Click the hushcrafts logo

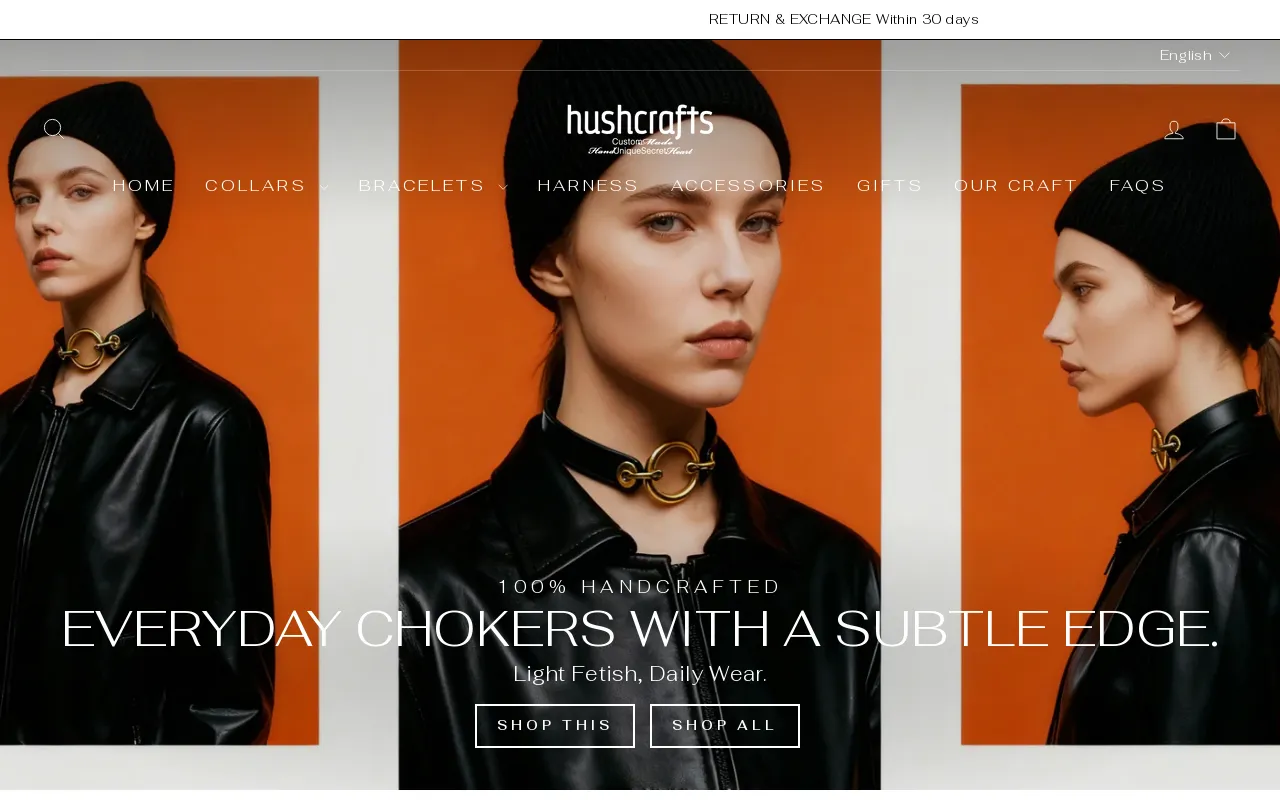pyautogui.click(x=640, y=129)
